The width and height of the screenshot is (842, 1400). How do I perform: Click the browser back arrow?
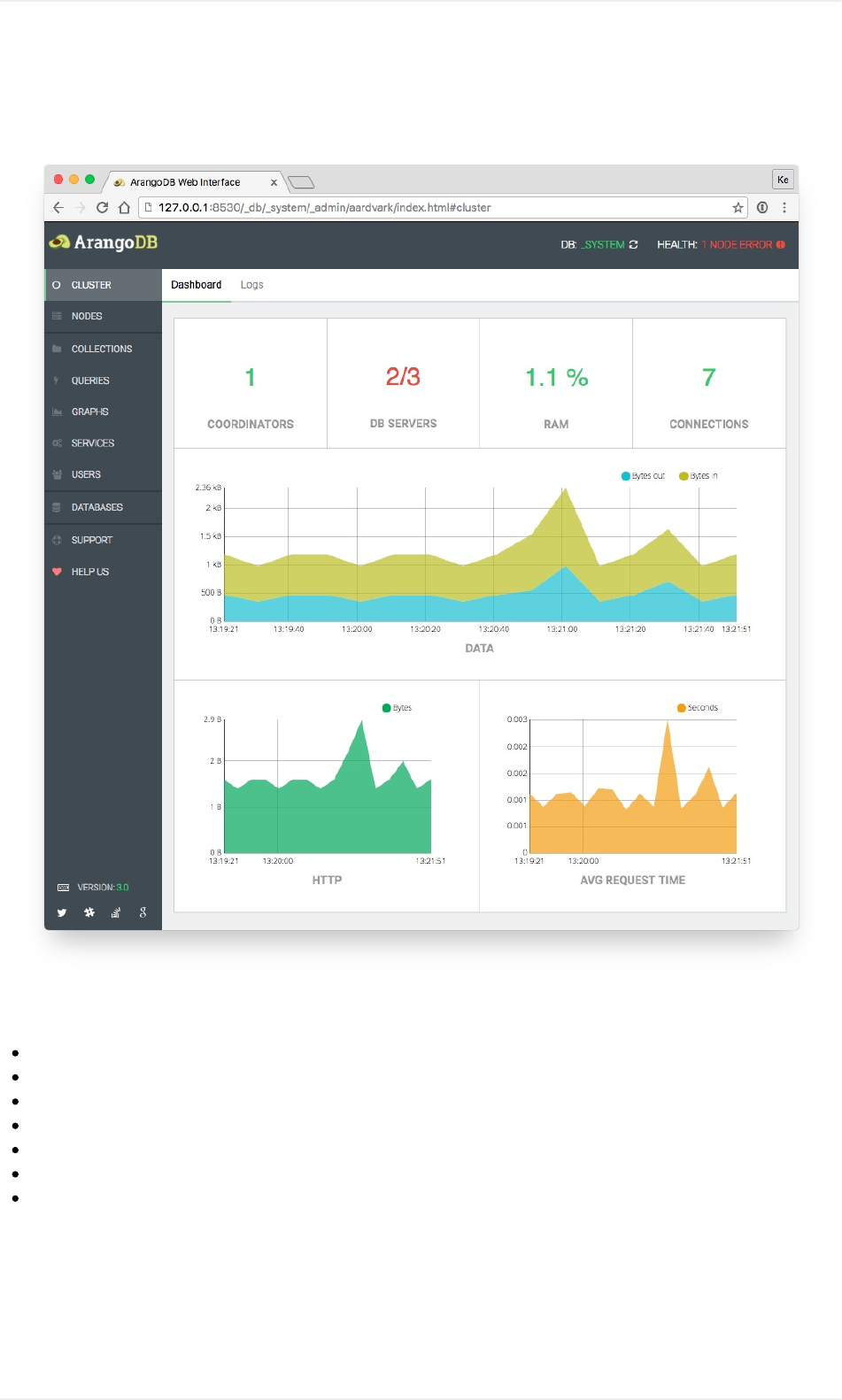[58, 207]
